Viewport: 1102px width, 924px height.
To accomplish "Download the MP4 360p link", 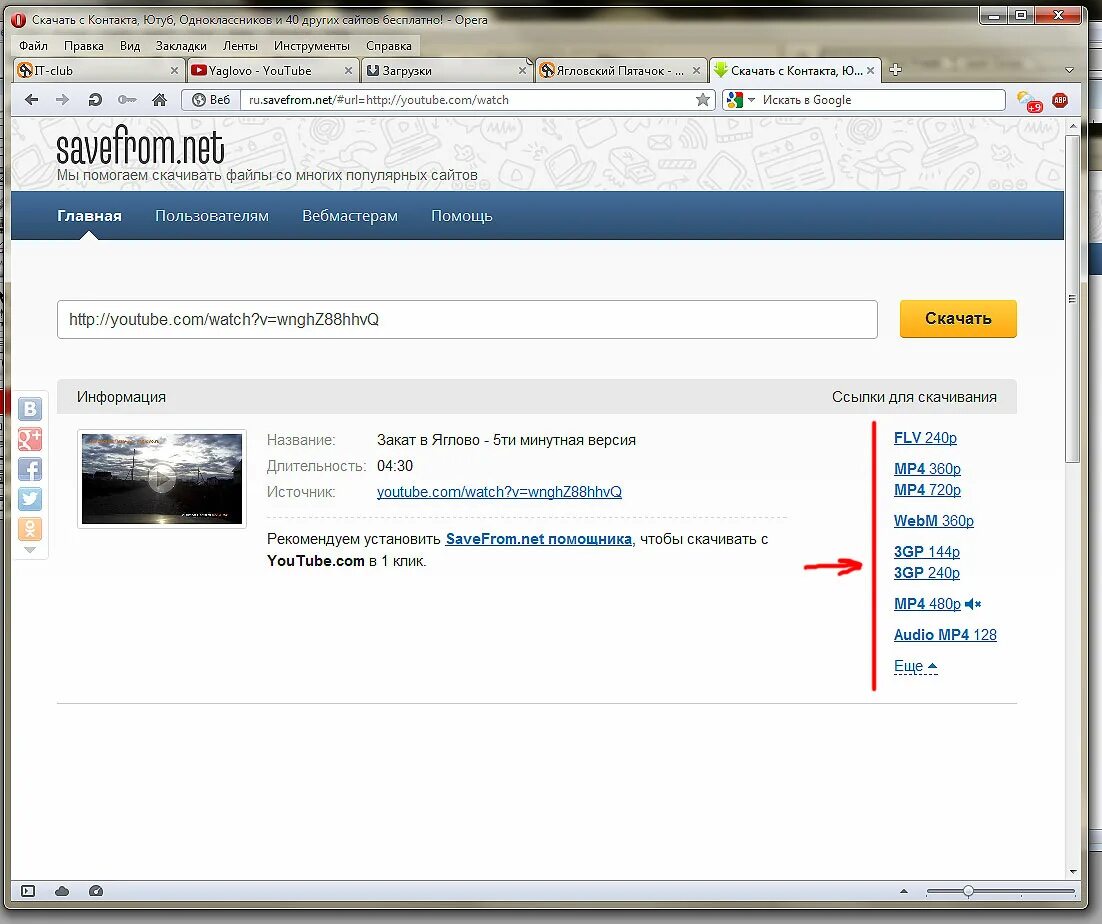I will [927, 469].
